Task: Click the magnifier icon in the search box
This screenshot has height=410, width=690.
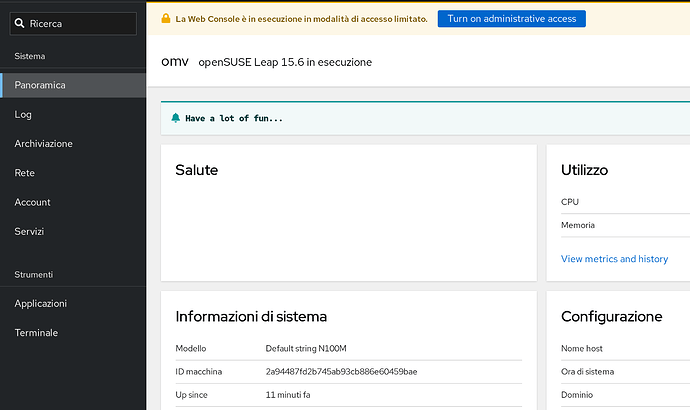Action: coord(21,22)
